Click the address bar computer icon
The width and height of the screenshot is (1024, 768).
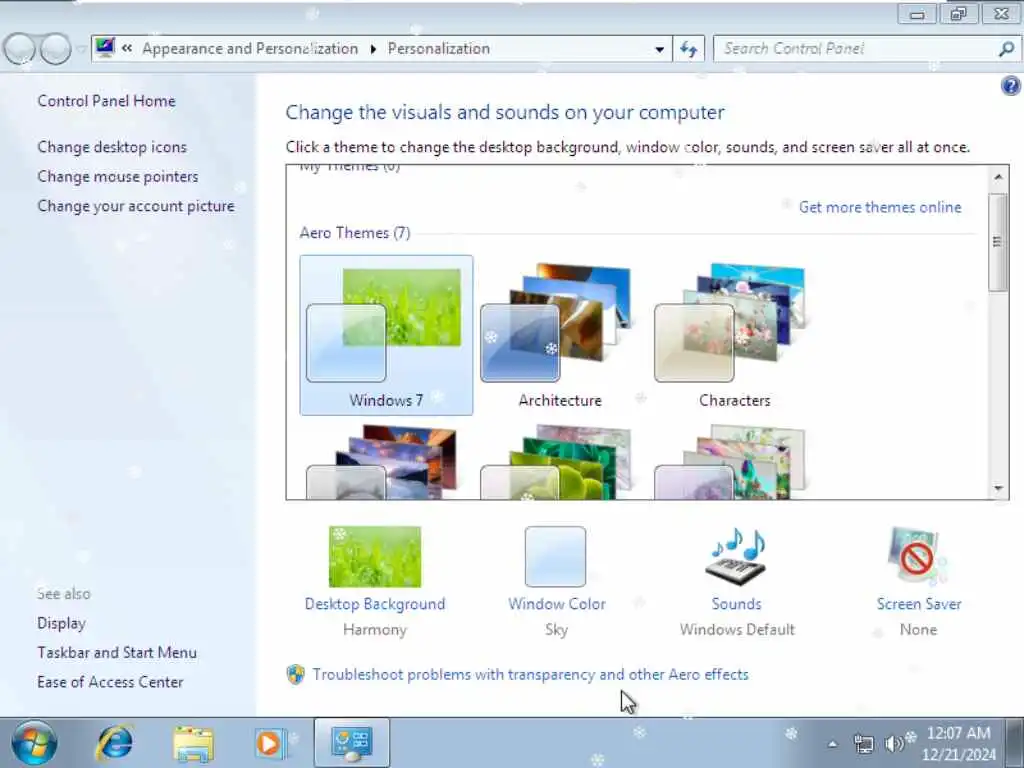[x=104, y=48]
